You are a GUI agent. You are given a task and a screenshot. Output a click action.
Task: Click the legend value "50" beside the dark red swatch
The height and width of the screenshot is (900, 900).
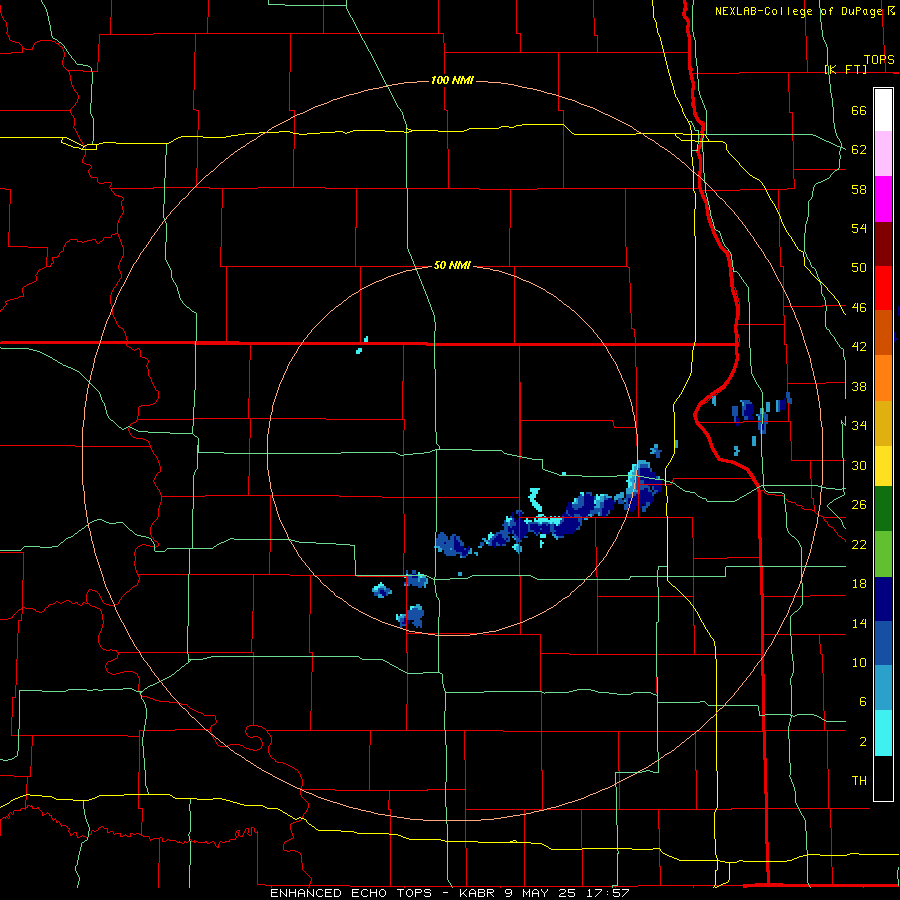pyautogui.click(x=859, y=268)
